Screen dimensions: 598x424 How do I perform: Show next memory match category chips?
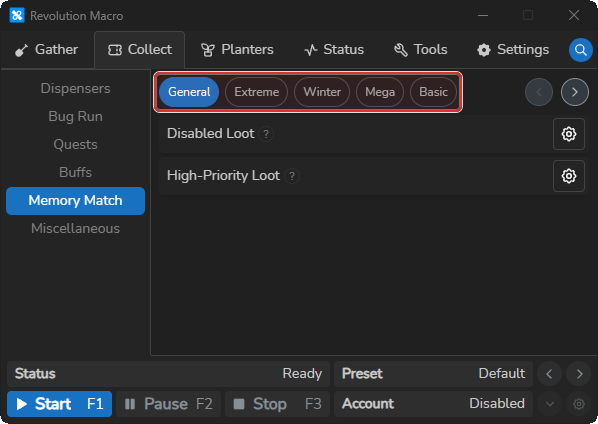(x=575, y=92)
